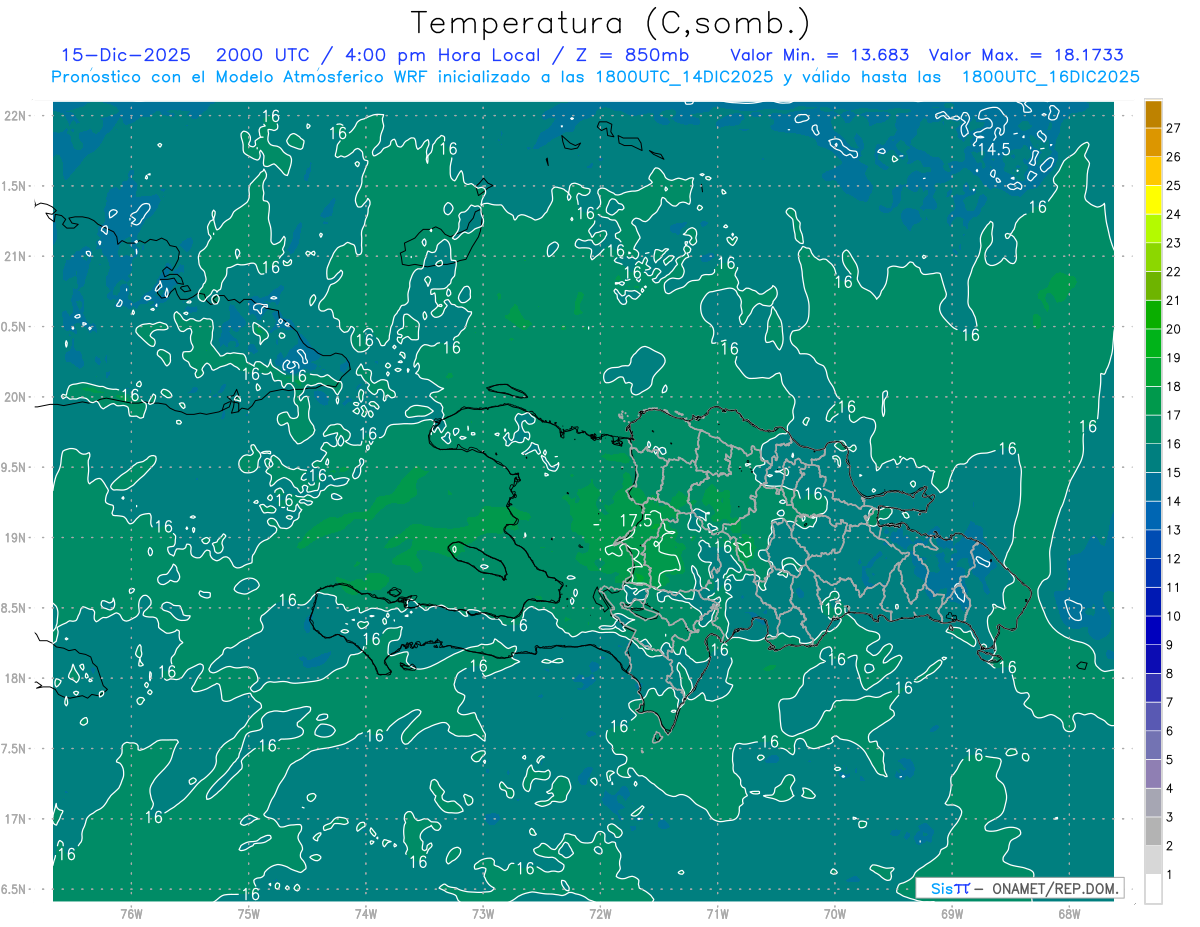Image resolution: width=1200 pixels, height=927 pixels.
Task: Click the legend swatch between 26 and 27
Action: coord(1153,143)
